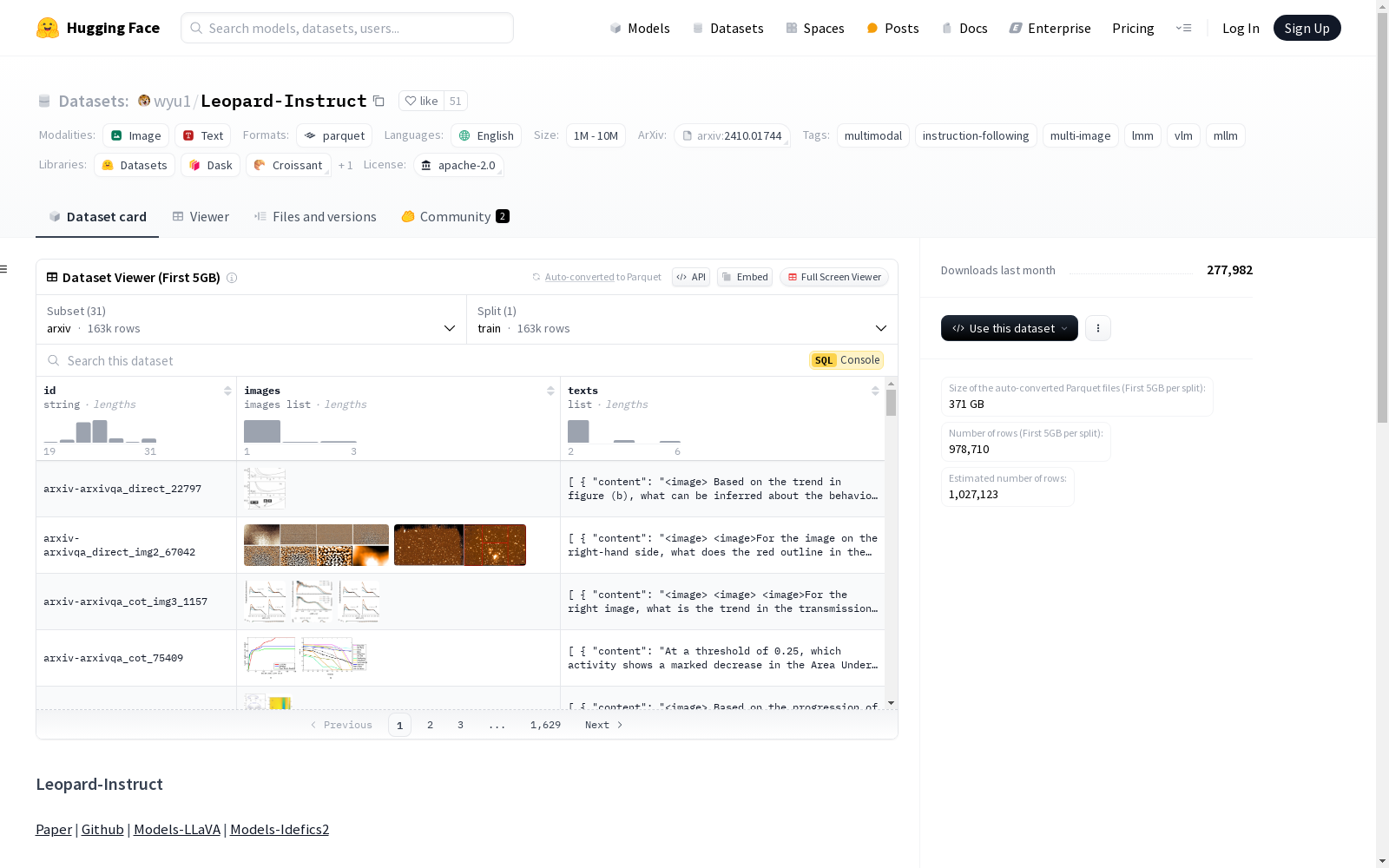Click the wyu1 user avatar
This screenshot has width=1389, height=868.
click(x=144, y=101)
